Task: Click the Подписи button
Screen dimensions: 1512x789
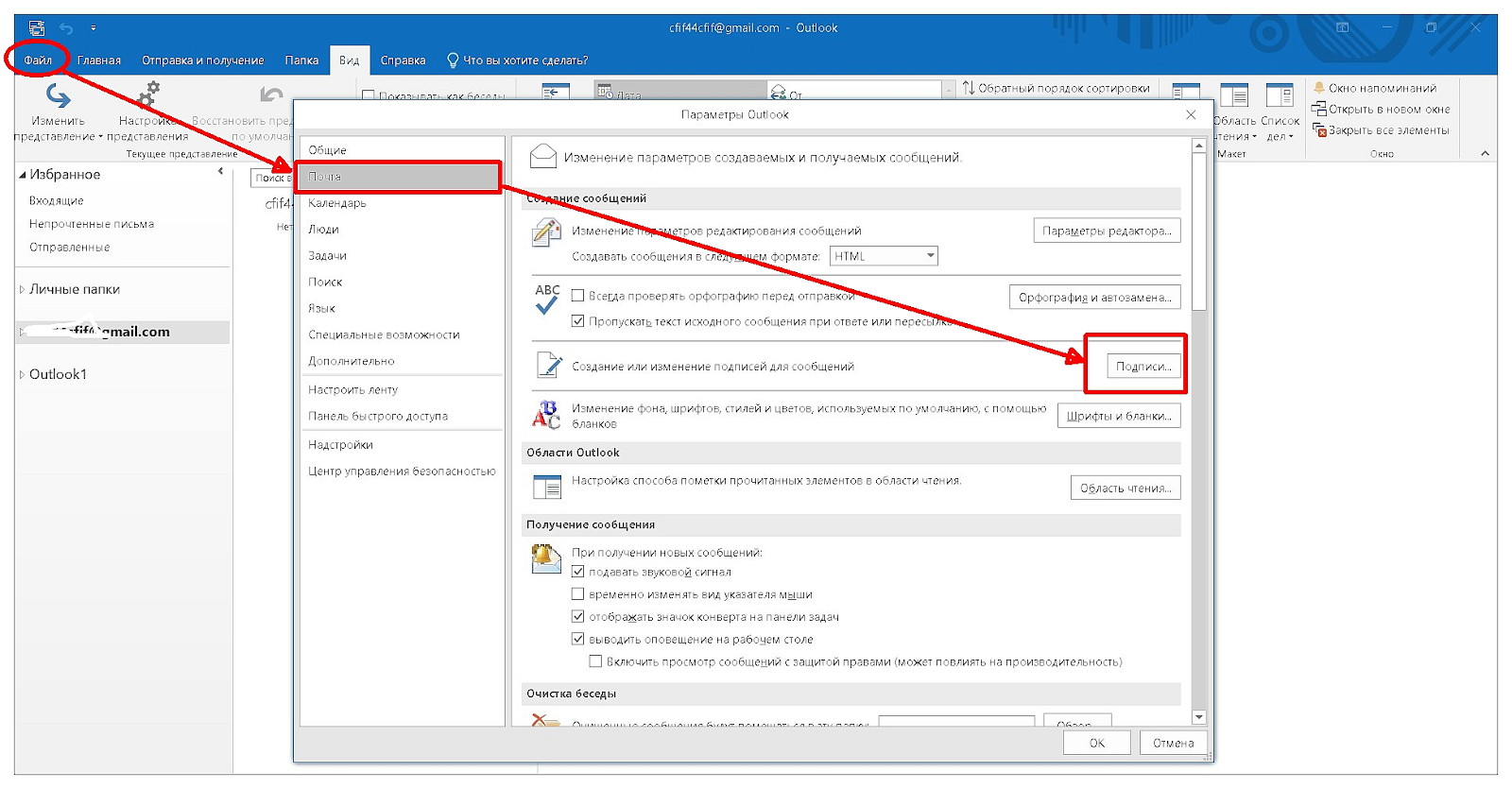Action: click(x=1143, y=367)
